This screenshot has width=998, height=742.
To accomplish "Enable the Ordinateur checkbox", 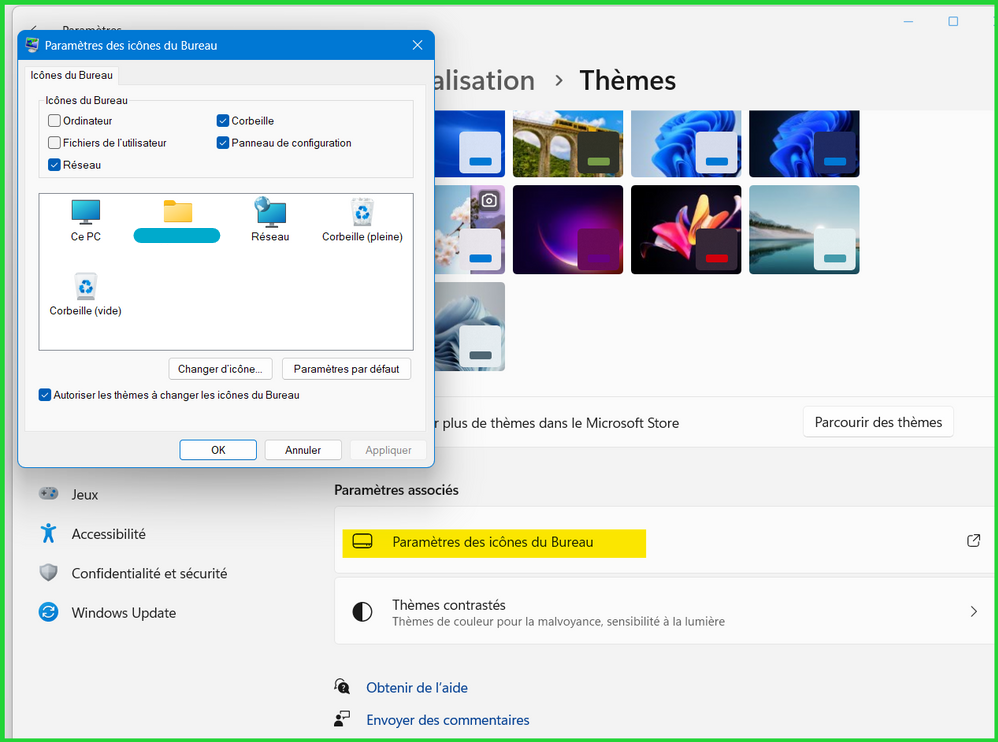I will click(x=55, y=121).
